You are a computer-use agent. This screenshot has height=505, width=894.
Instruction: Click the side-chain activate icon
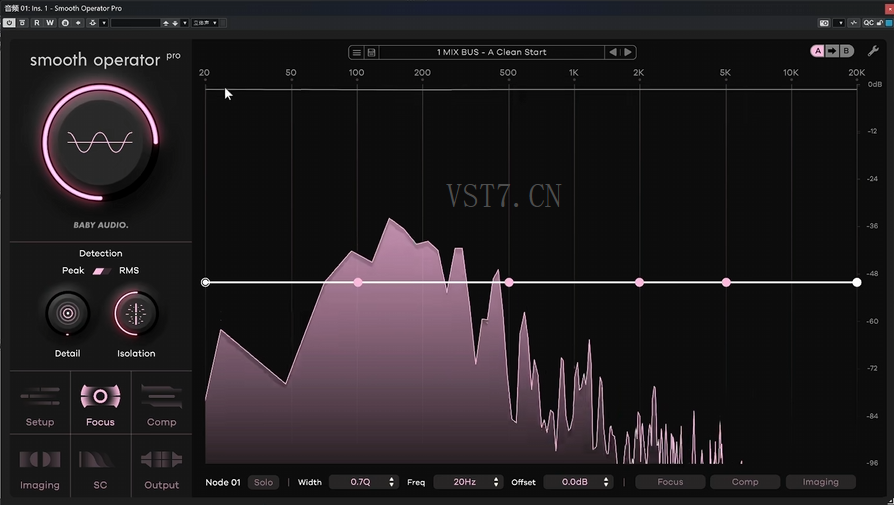(93, 23)
